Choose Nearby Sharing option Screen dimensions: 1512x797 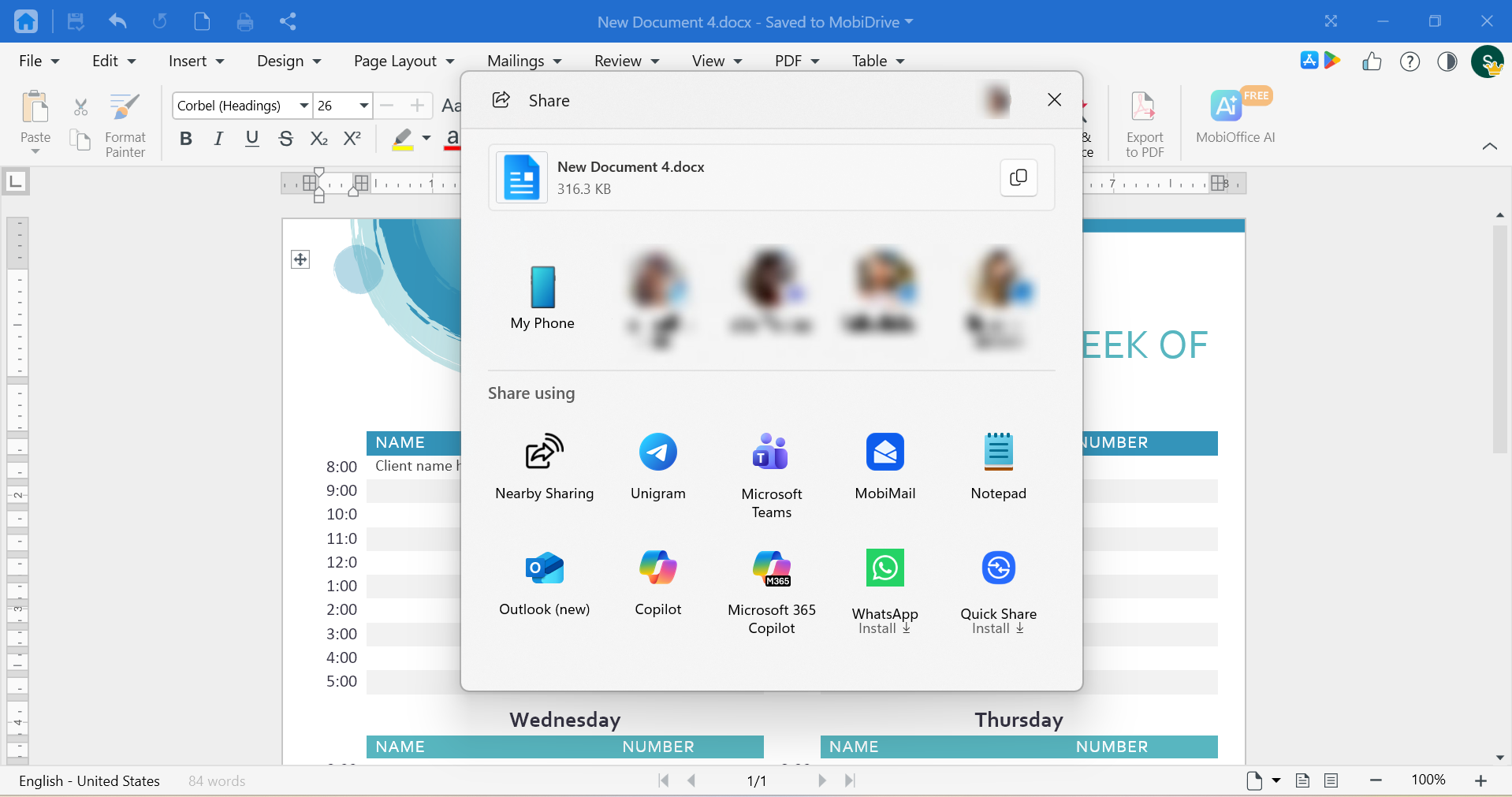(x=545, y=467)
